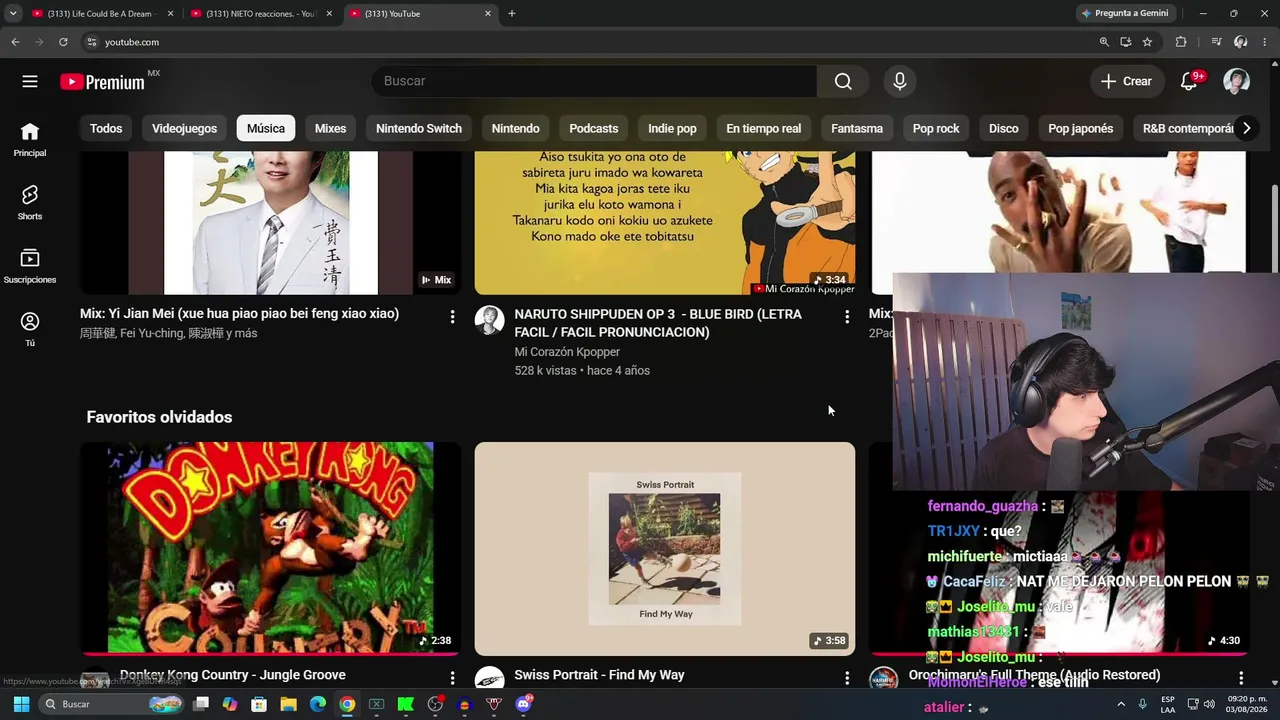Open the Chrome three-dot menu
This screenshot has width=1280, height=720.
pos(1265,42)
